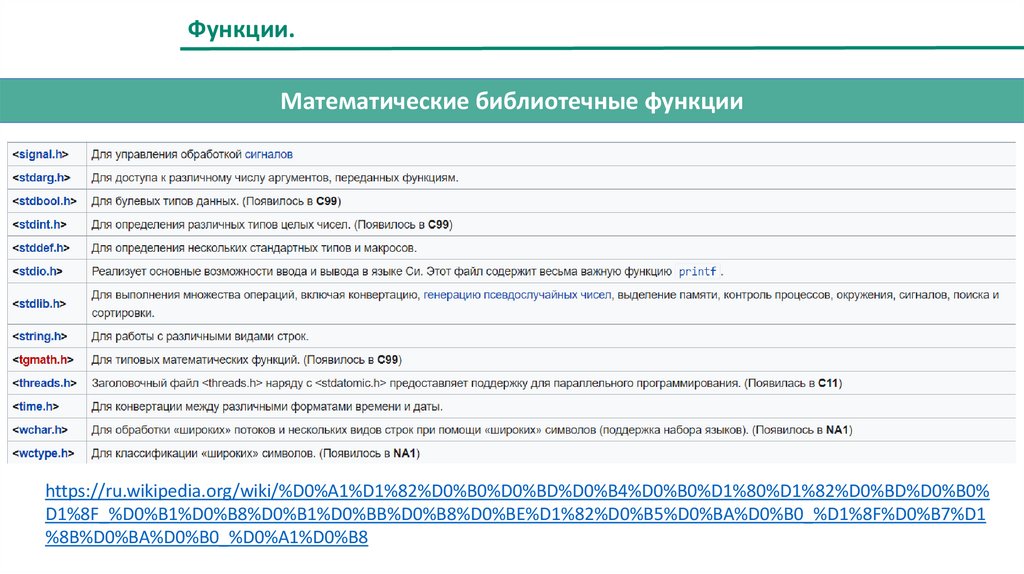1024x574 pixels.
Task: Open the <signal.h> header link
Action: pos(40,154)
